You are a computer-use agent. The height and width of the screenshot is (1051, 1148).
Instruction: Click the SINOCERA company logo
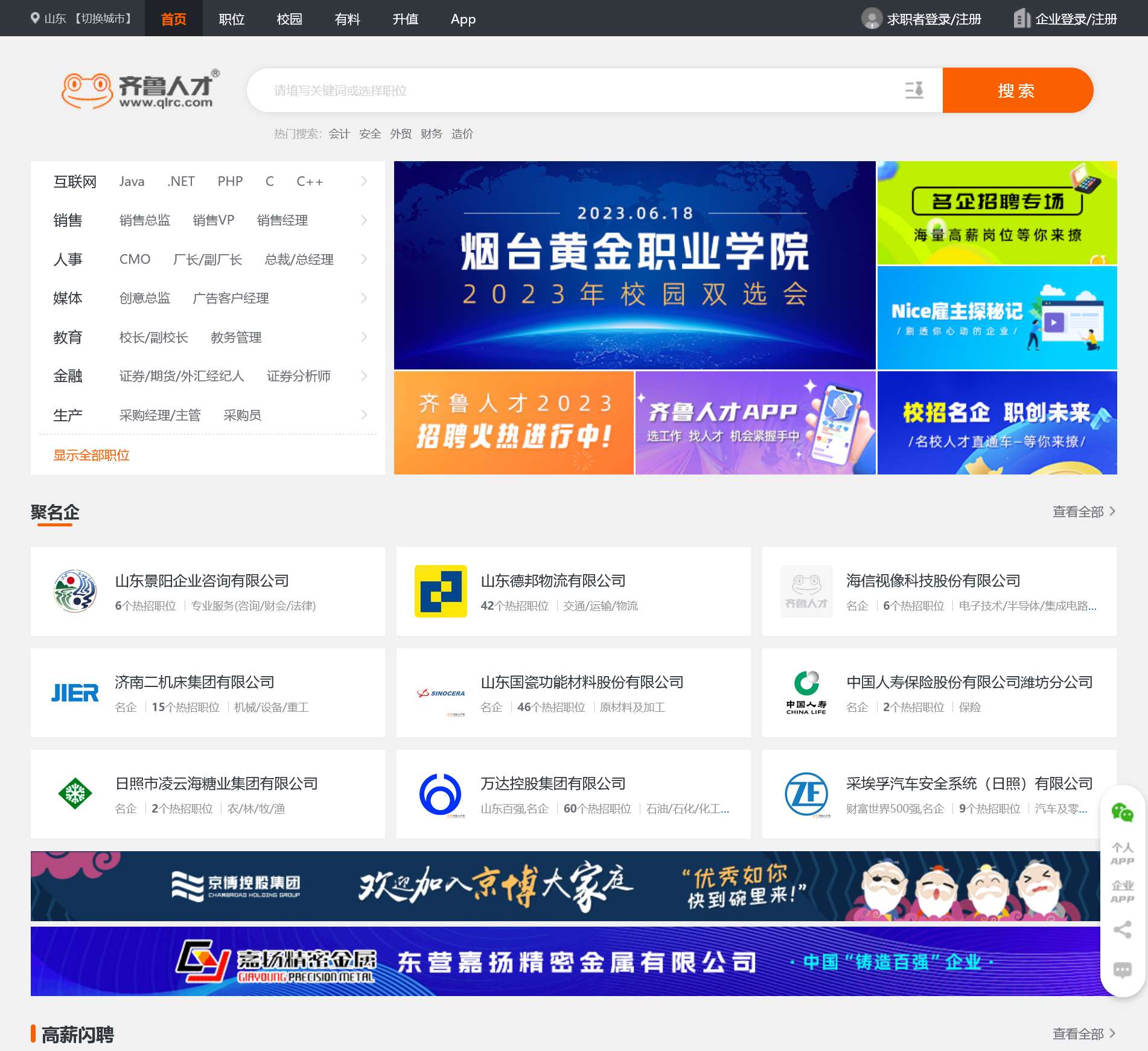[441, 693]
